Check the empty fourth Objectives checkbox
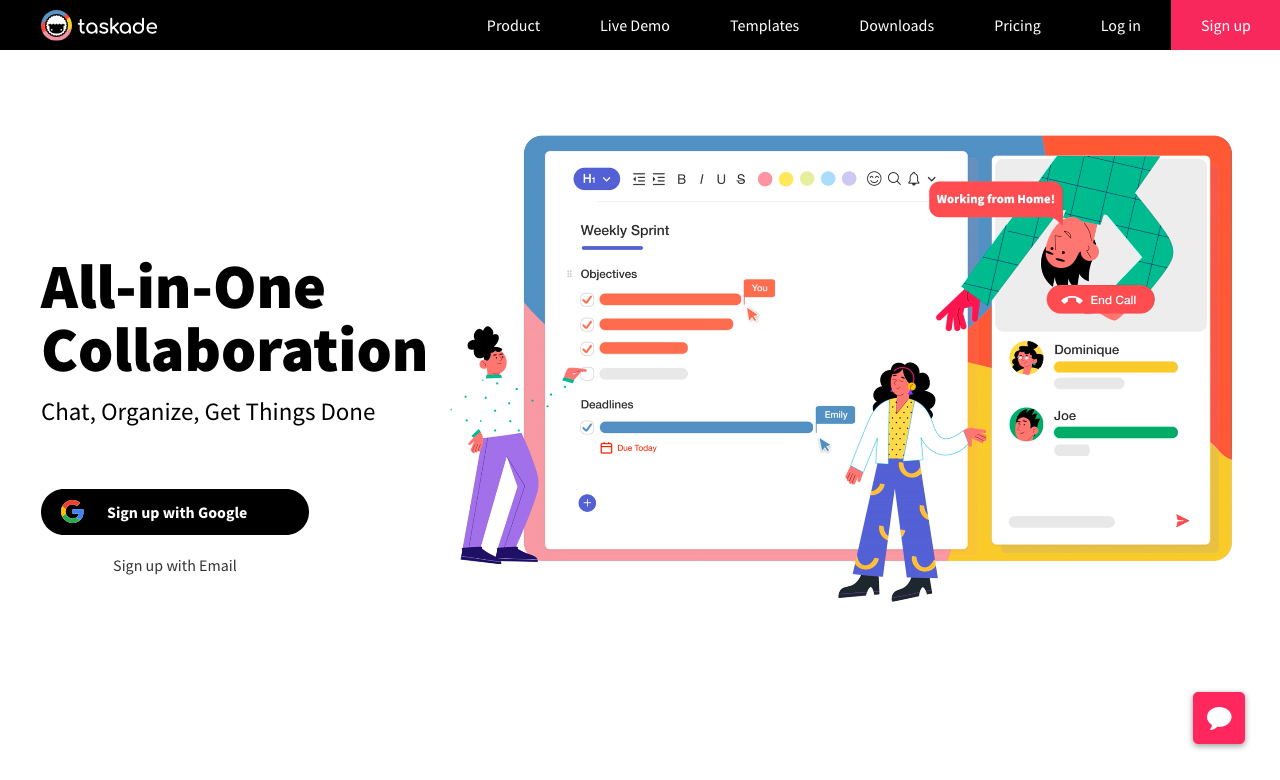This screenshot has width=1280, height=780. [587, 374]
